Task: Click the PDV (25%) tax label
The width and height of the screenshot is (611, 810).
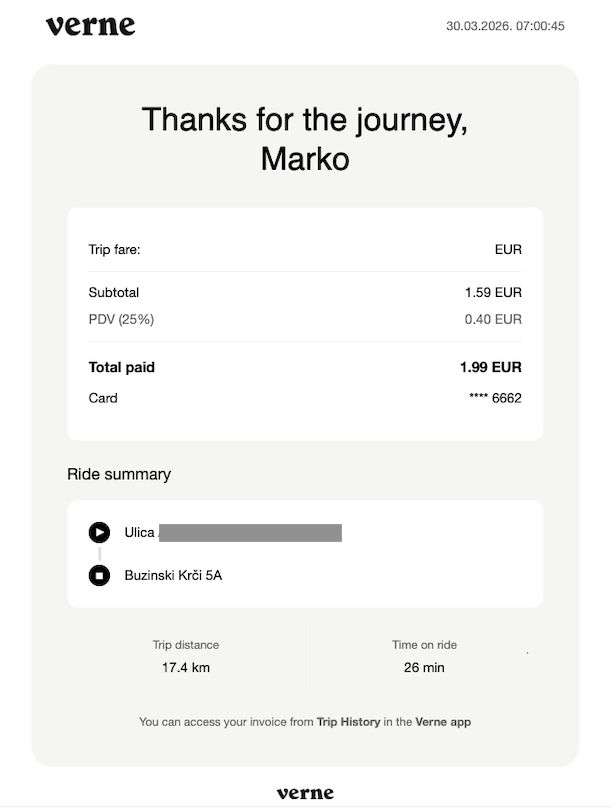Action: tap(121, 319)
